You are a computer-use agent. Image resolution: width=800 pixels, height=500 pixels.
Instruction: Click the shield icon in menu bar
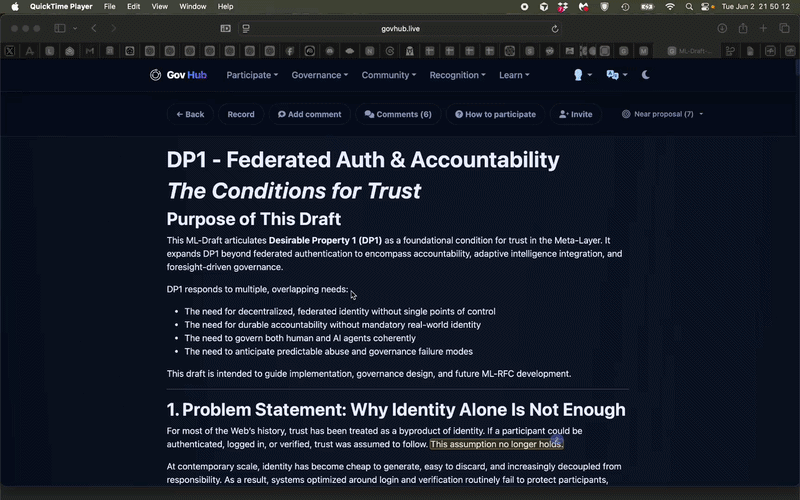point(605,7)
